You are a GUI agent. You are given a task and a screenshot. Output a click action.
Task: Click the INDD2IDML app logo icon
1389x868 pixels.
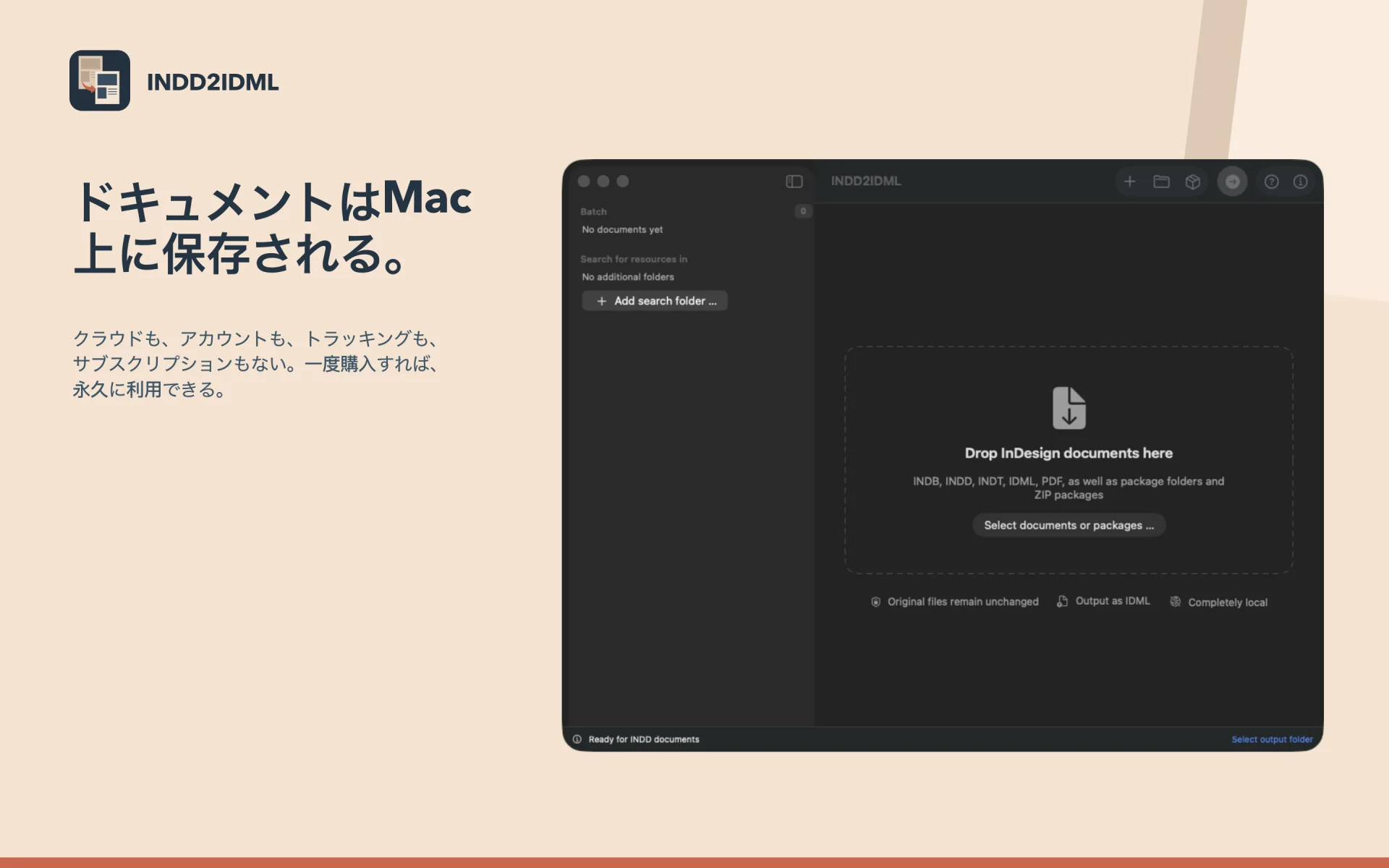[x=100, y=80]
